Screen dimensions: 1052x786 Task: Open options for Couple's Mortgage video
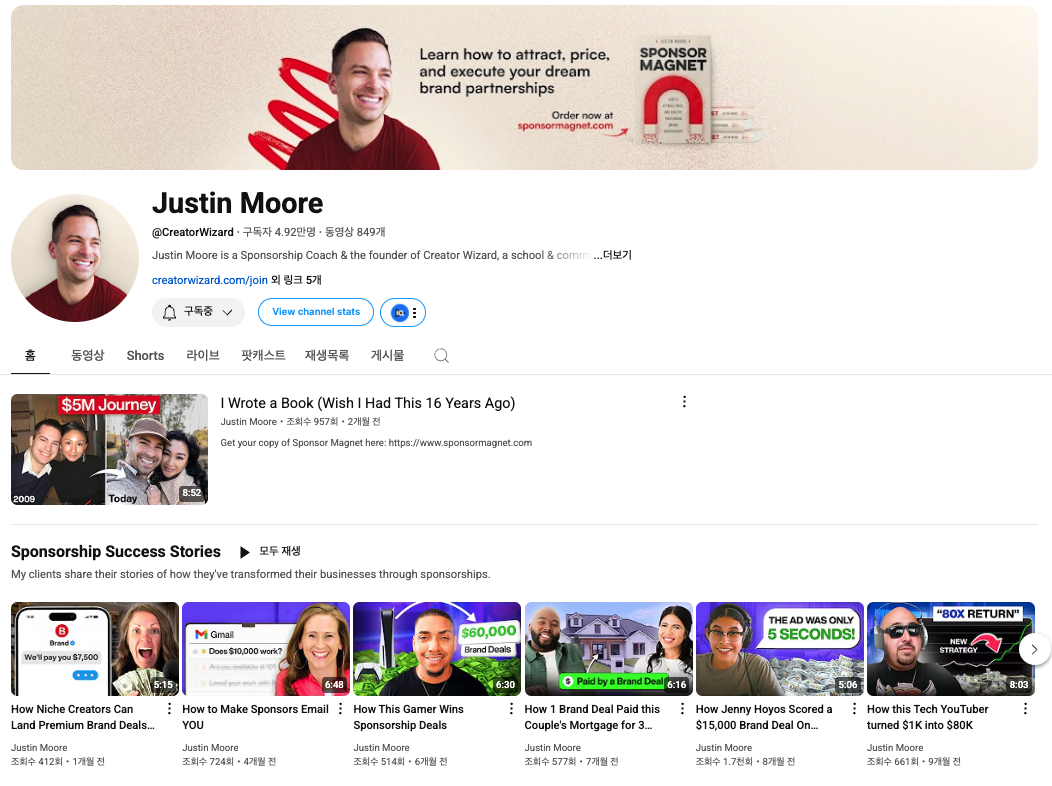tap(682, 709)
